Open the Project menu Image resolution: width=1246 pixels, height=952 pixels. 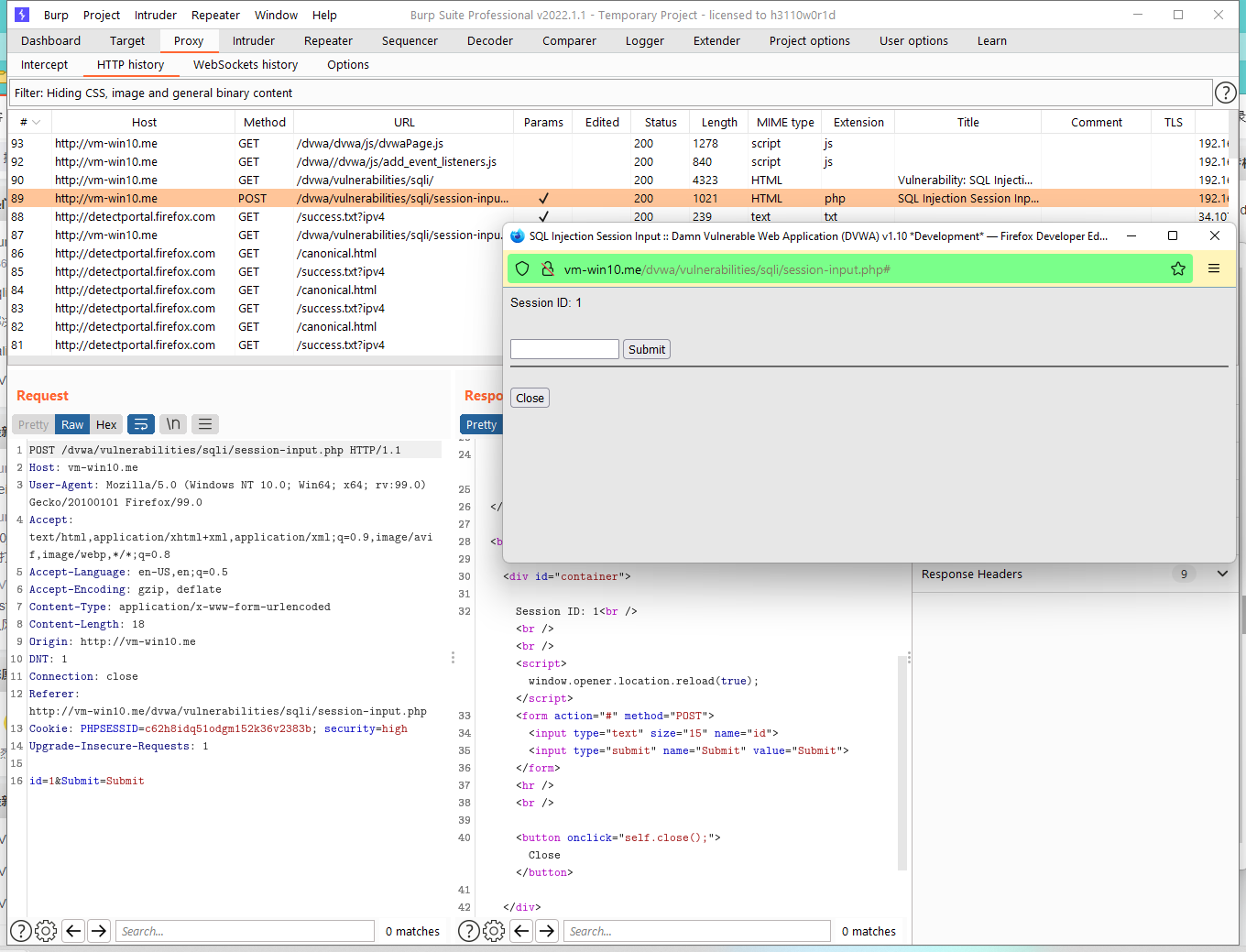[102, 15]
